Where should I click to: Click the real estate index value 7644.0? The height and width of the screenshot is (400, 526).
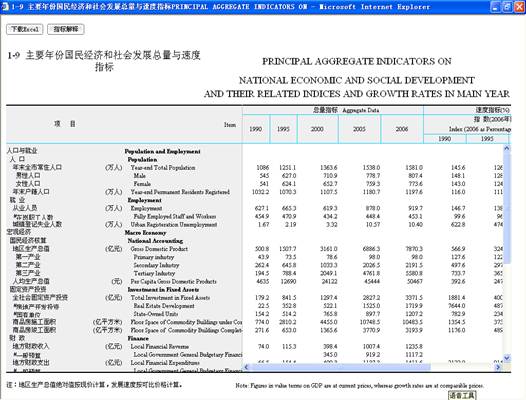point(457,306)
